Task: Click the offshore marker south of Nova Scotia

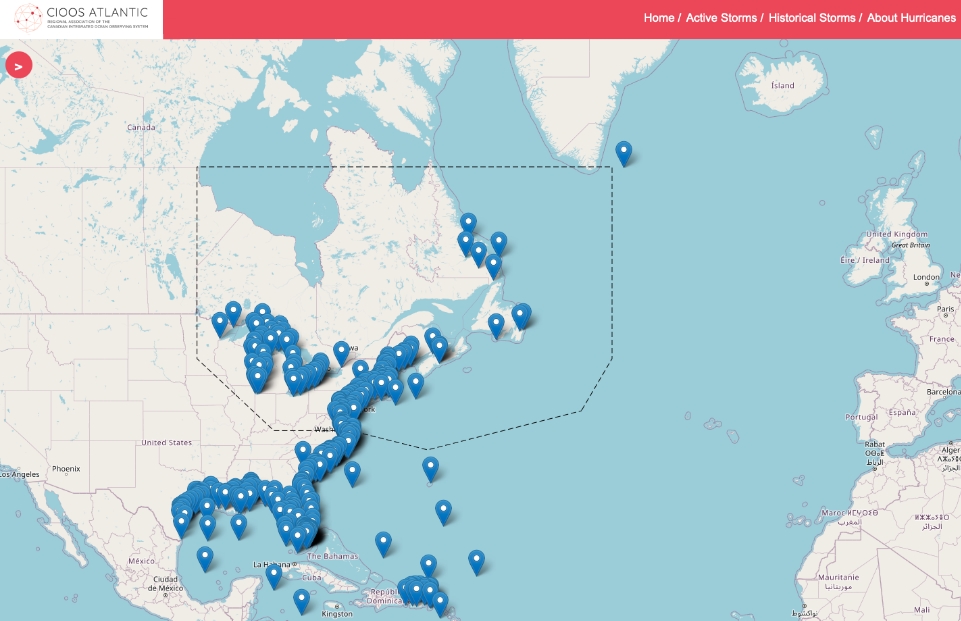Action: point(415,384)
